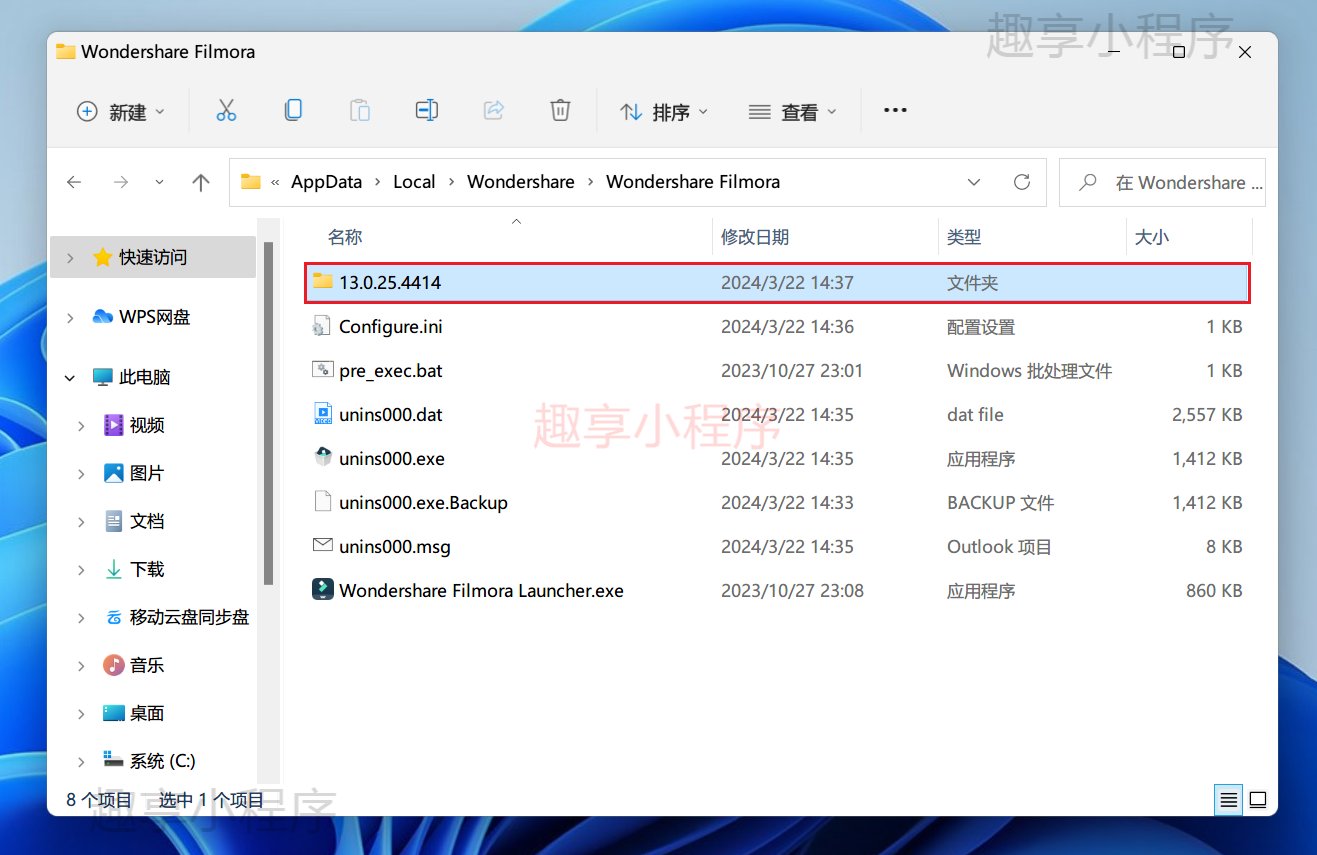1317x855 pixels.
Task: Go up one folder level arrow
Action: (201, 182)
